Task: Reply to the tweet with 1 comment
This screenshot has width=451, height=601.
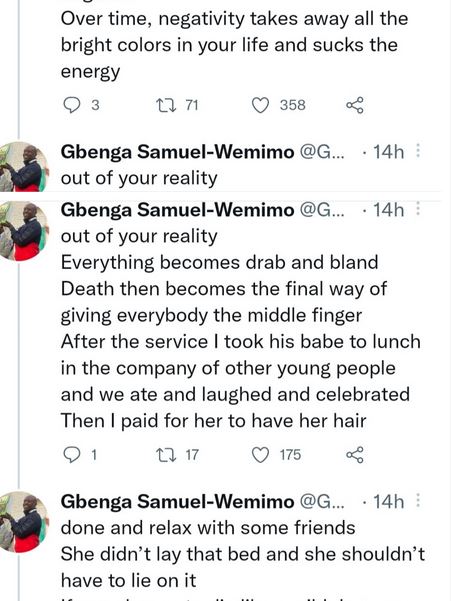Action: [x=71, y=455]
